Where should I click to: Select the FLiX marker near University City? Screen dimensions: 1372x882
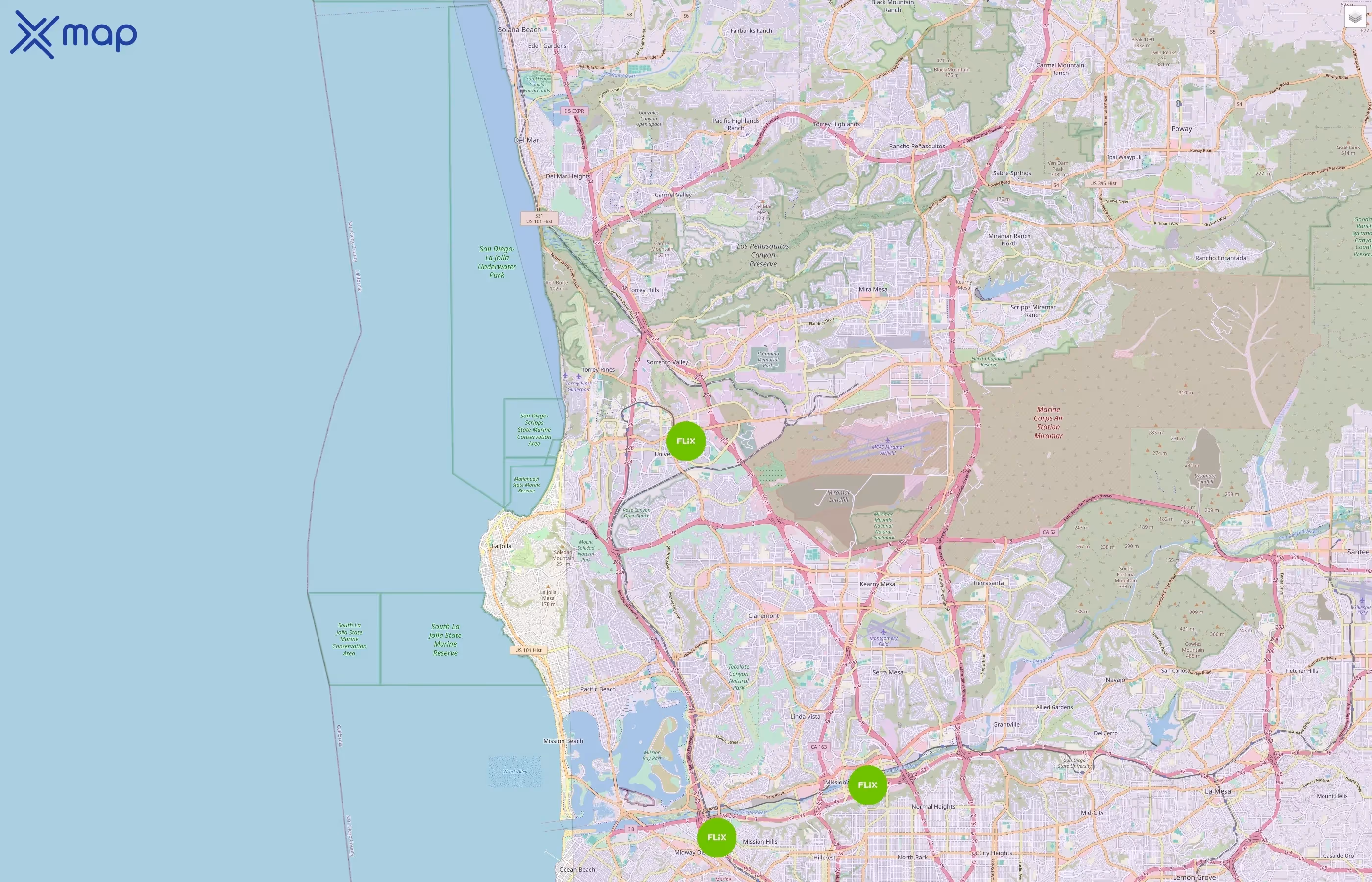click(x=686, y=441)
